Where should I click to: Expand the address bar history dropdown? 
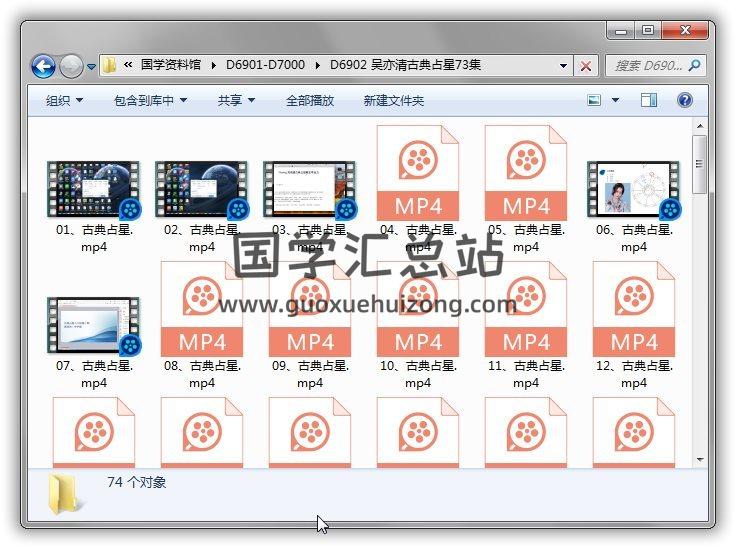point(564,66)
